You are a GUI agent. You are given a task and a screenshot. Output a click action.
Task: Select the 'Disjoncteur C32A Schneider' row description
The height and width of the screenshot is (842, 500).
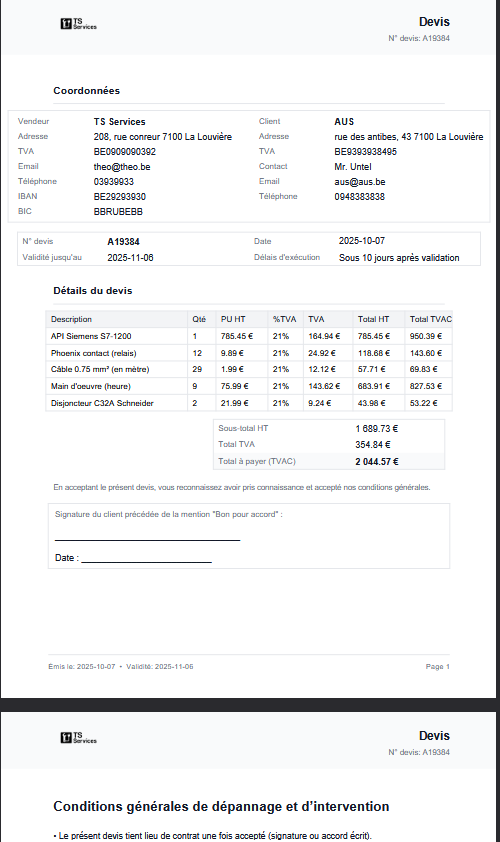point(102,403)
